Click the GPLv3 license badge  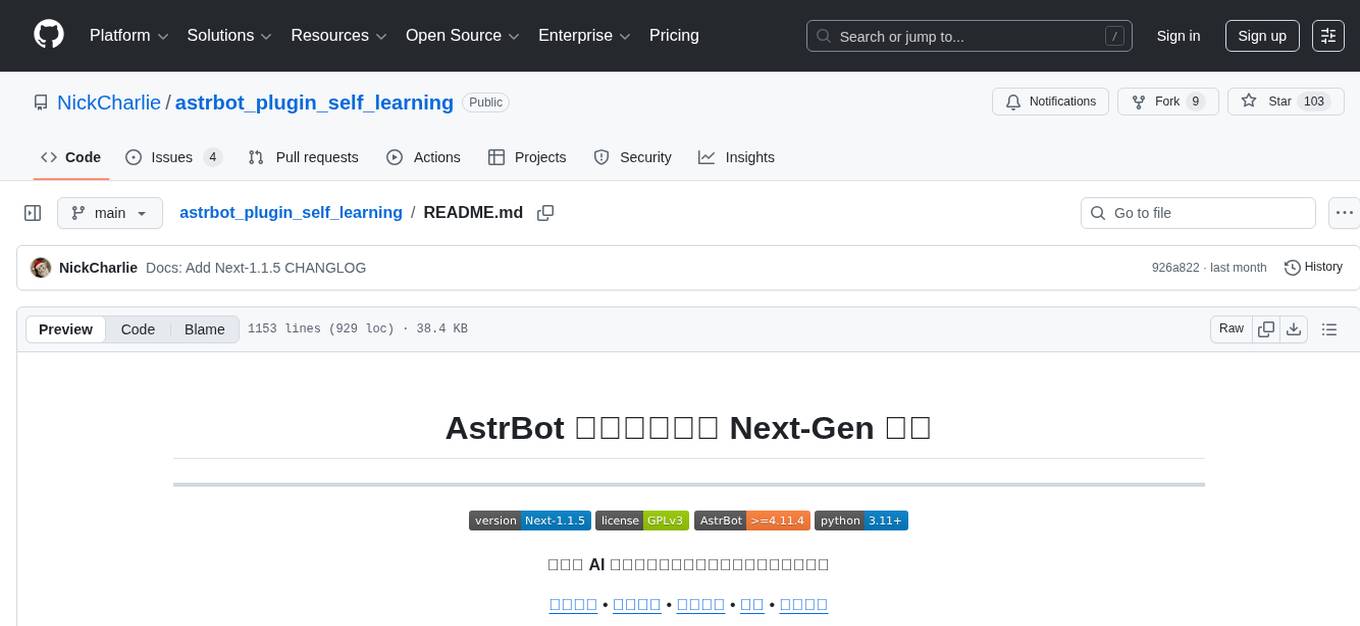tap(643, 520)
